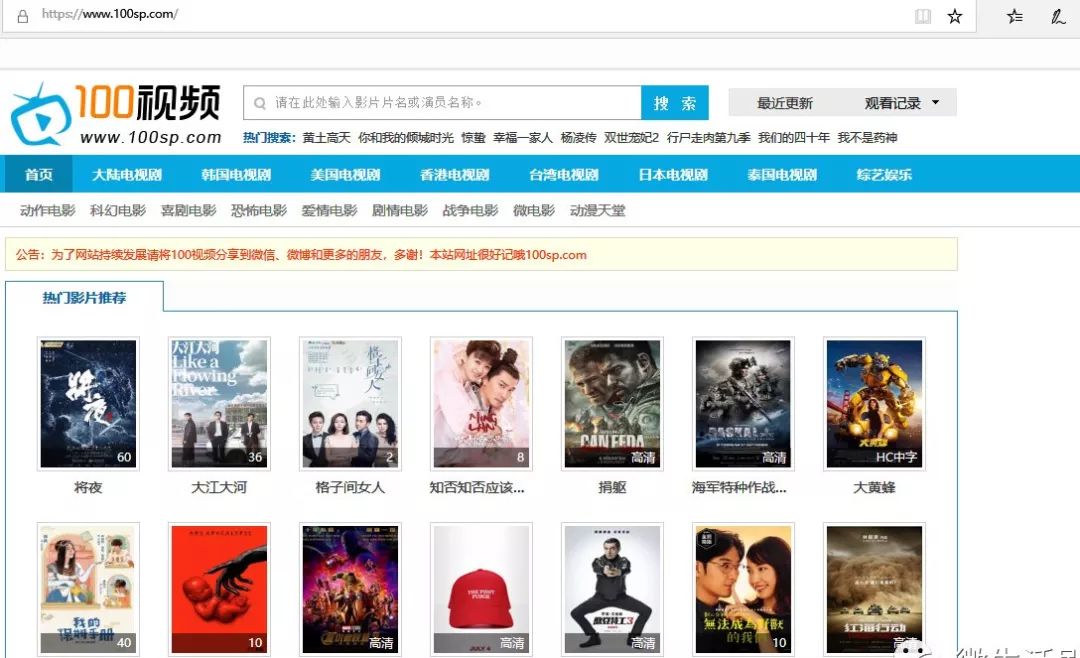The image size is (1080, 658).
Task: Search hot keyword 行尸走肉第九季
Action: (709, 138)
